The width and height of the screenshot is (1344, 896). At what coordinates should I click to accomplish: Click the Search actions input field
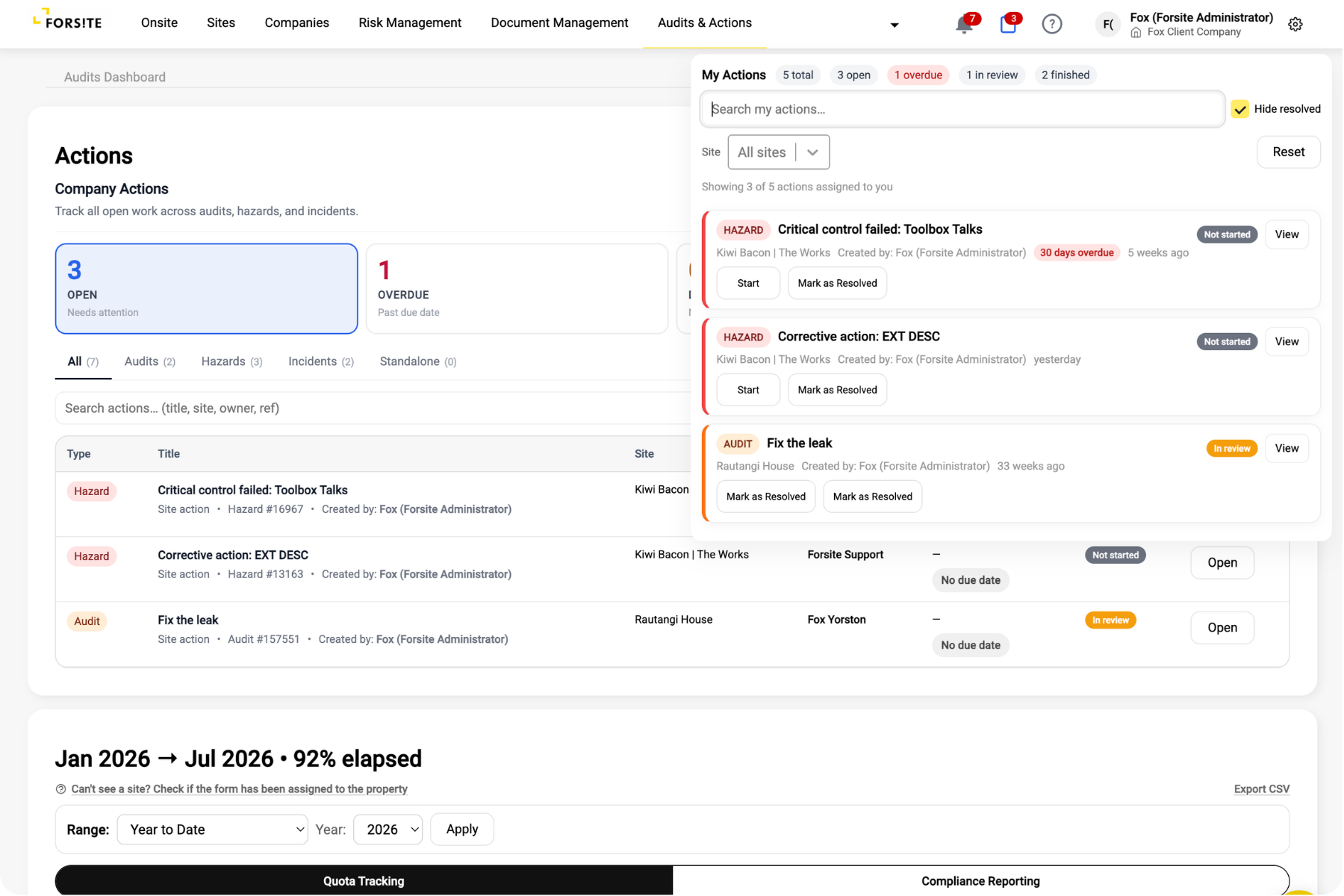[x=373, y=408]
